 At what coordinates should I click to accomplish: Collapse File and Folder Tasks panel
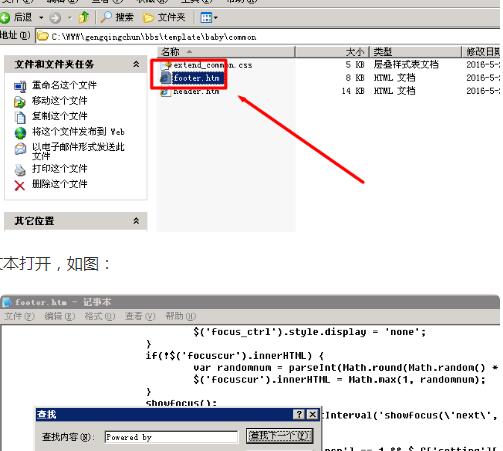pyautogui.click(x=136, y=64)
